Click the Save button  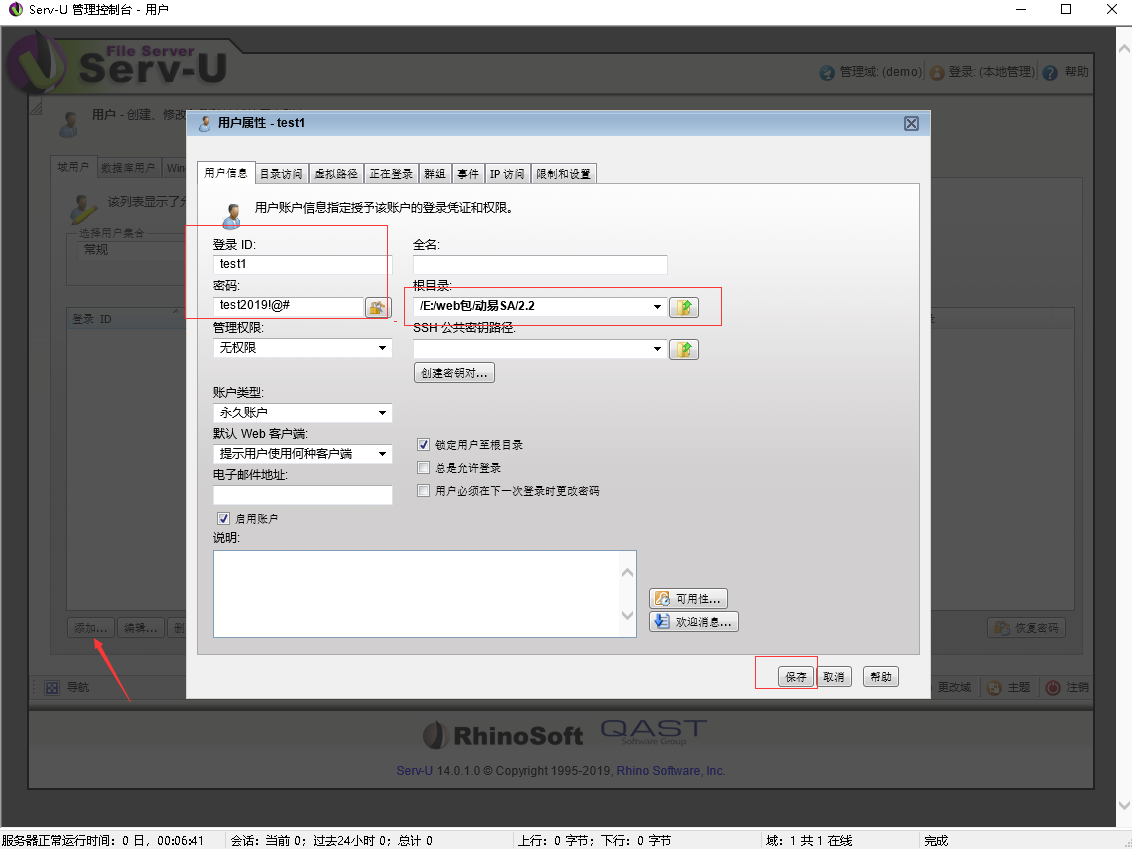(x=796, y=677)
